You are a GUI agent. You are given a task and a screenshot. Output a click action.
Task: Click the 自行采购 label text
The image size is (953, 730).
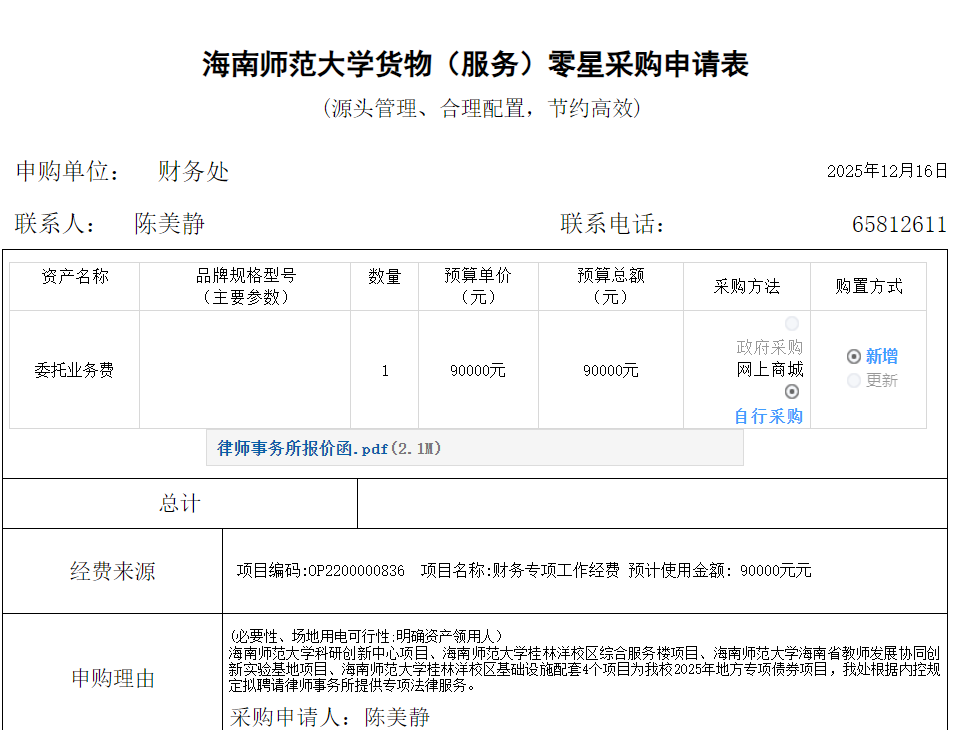click(768, 416)
